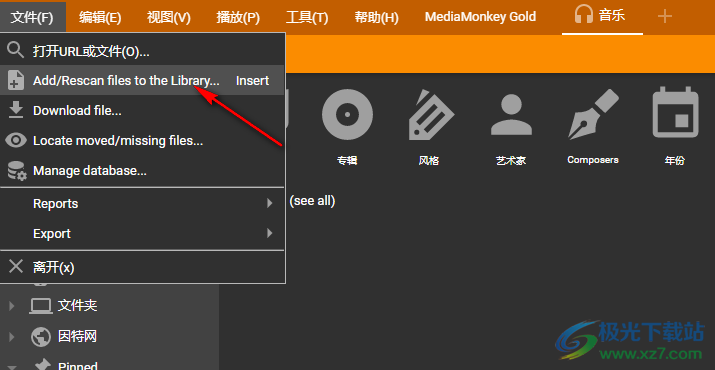Click the X icon beside 离开
Viewport: 715px width, 370px height.
16,266
